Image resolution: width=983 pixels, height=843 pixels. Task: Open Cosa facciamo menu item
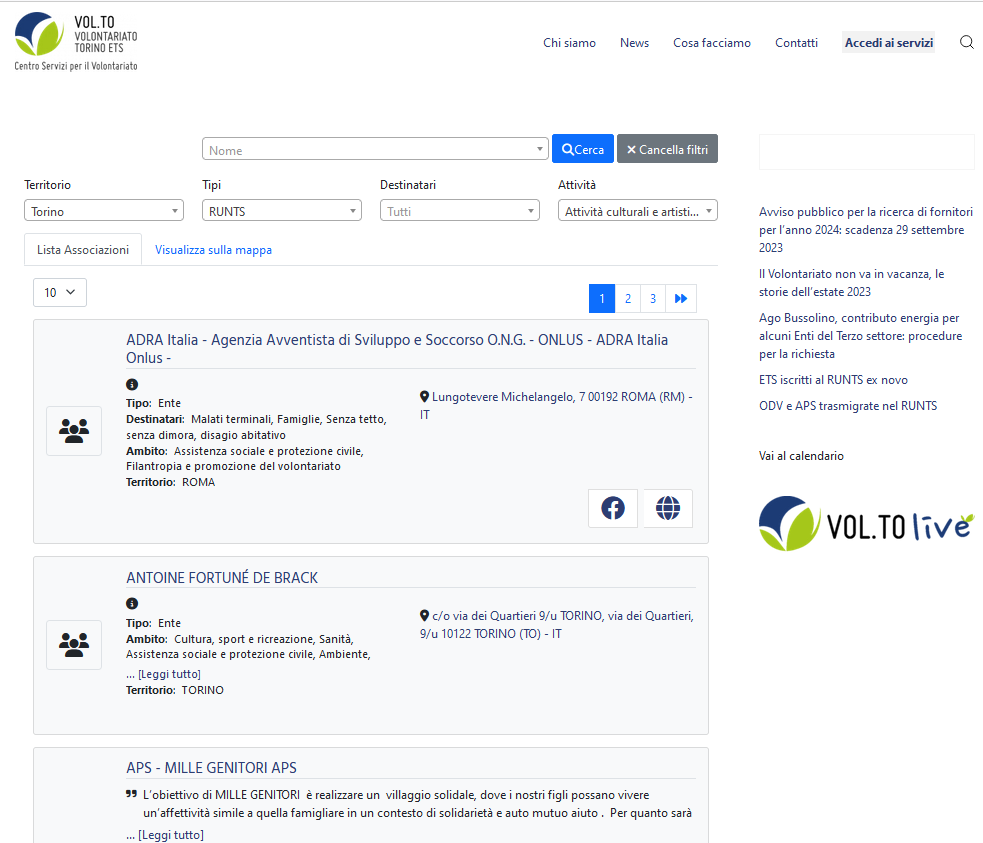click(x=712, y=43)
